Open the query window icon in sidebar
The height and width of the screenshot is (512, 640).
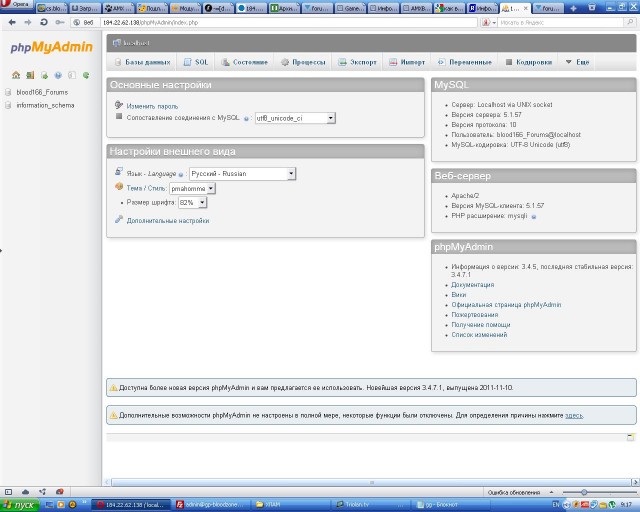point(44,75)
